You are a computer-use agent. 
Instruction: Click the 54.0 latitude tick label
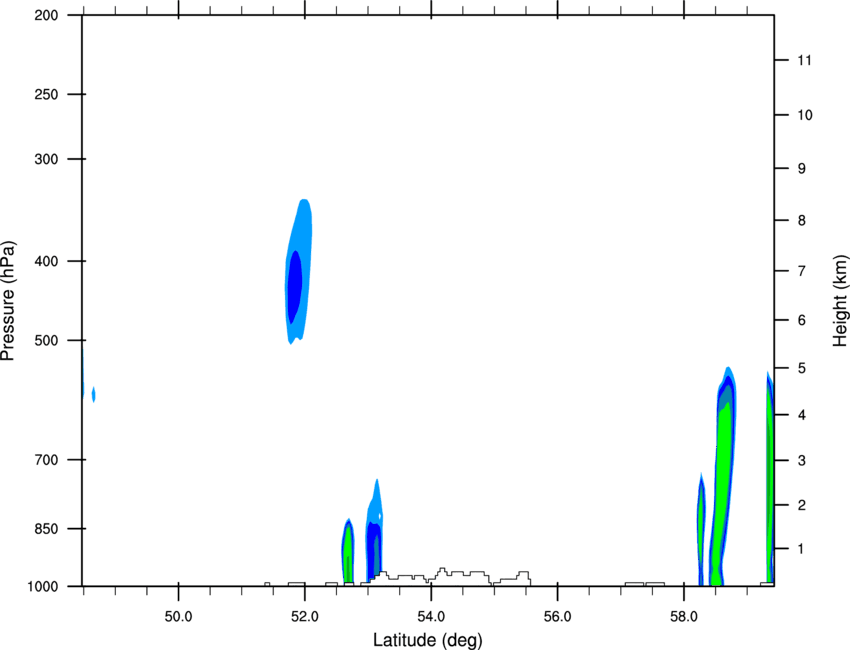(431, 617)
